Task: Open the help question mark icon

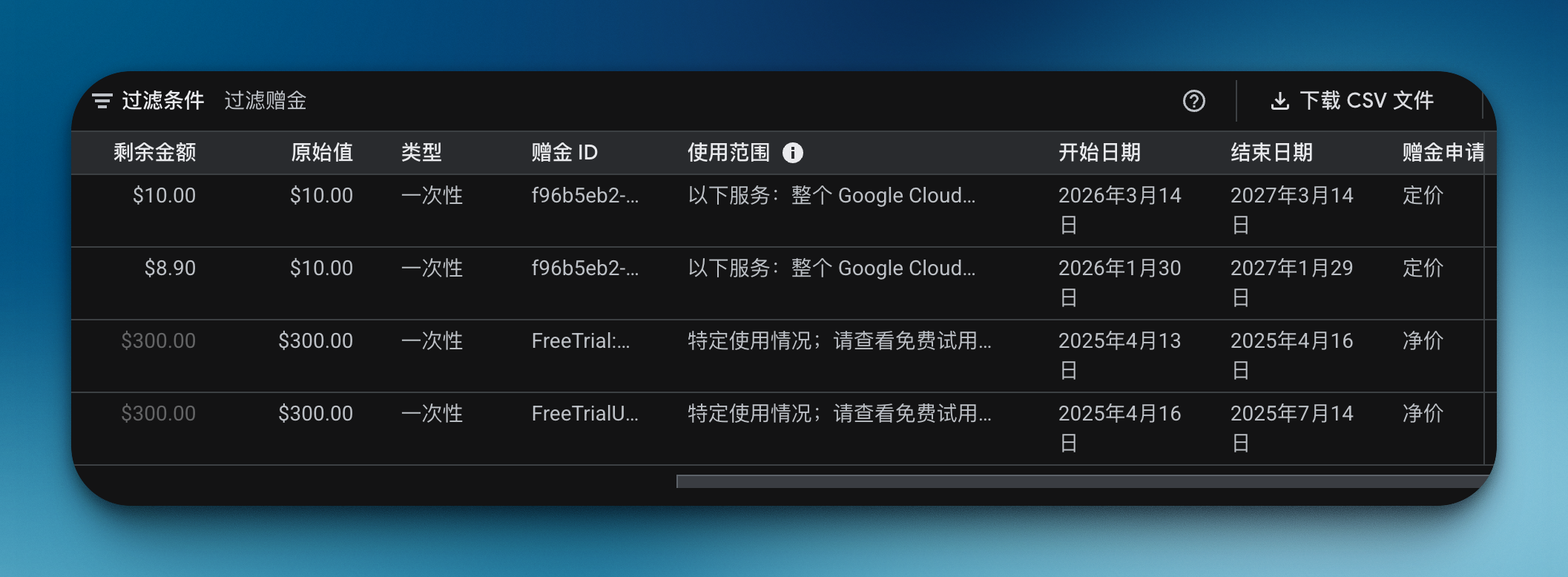Action: [1193, 101]
